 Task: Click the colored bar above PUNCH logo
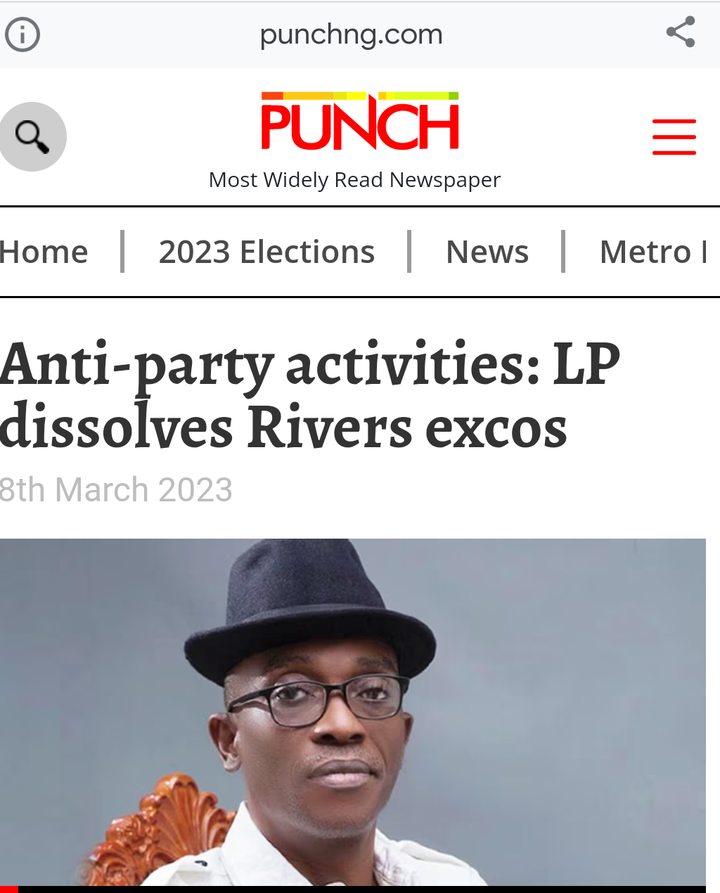click(359, 96)
